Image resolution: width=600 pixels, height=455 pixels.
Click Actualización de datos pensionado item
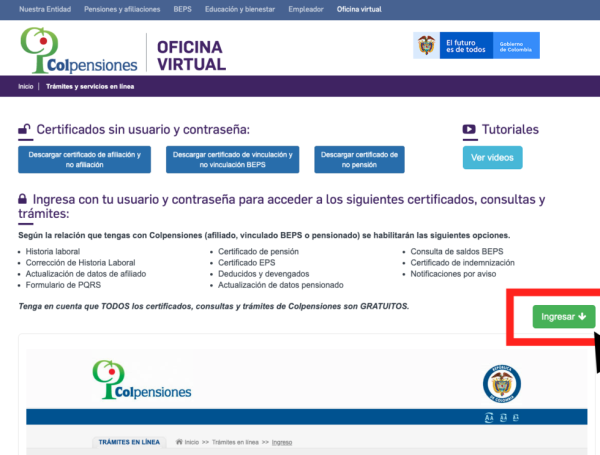[x=280, y=285]
